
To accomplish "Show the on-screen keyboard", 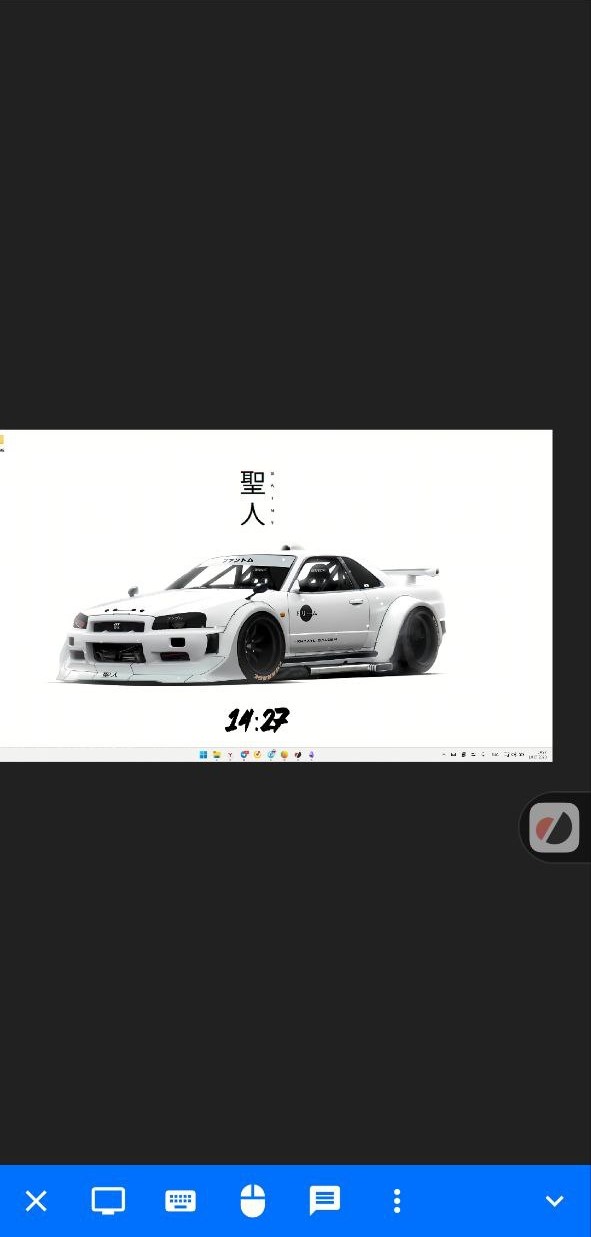I will click(x=180, y=1200).
